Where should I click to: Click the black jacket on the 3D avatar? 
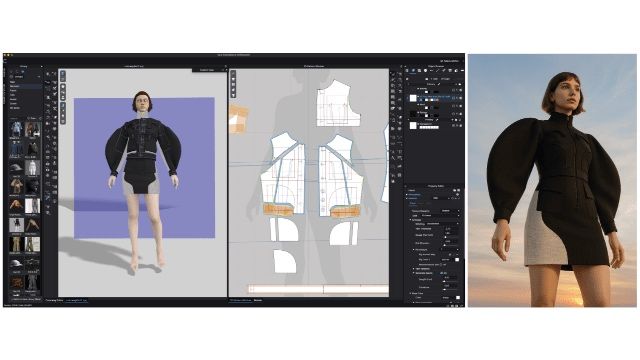click(x=142, y=138)
